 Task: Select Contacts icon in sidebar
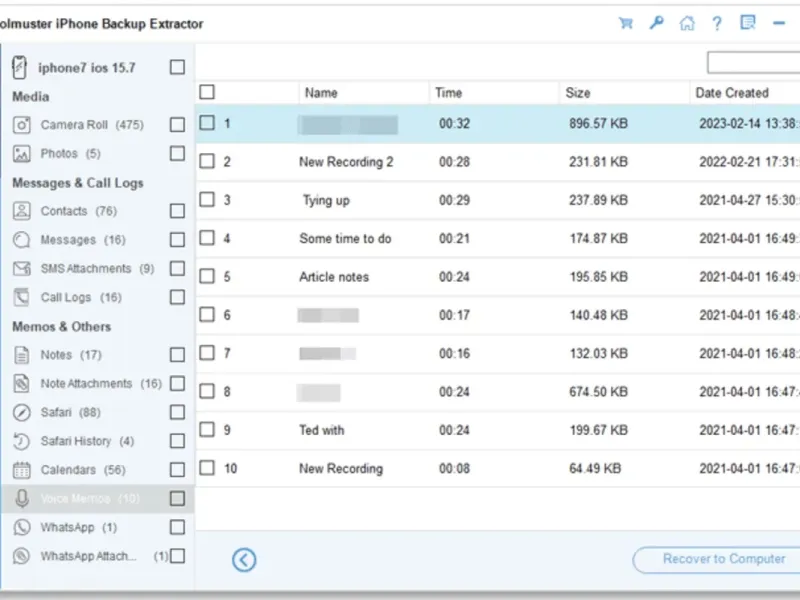21,211
